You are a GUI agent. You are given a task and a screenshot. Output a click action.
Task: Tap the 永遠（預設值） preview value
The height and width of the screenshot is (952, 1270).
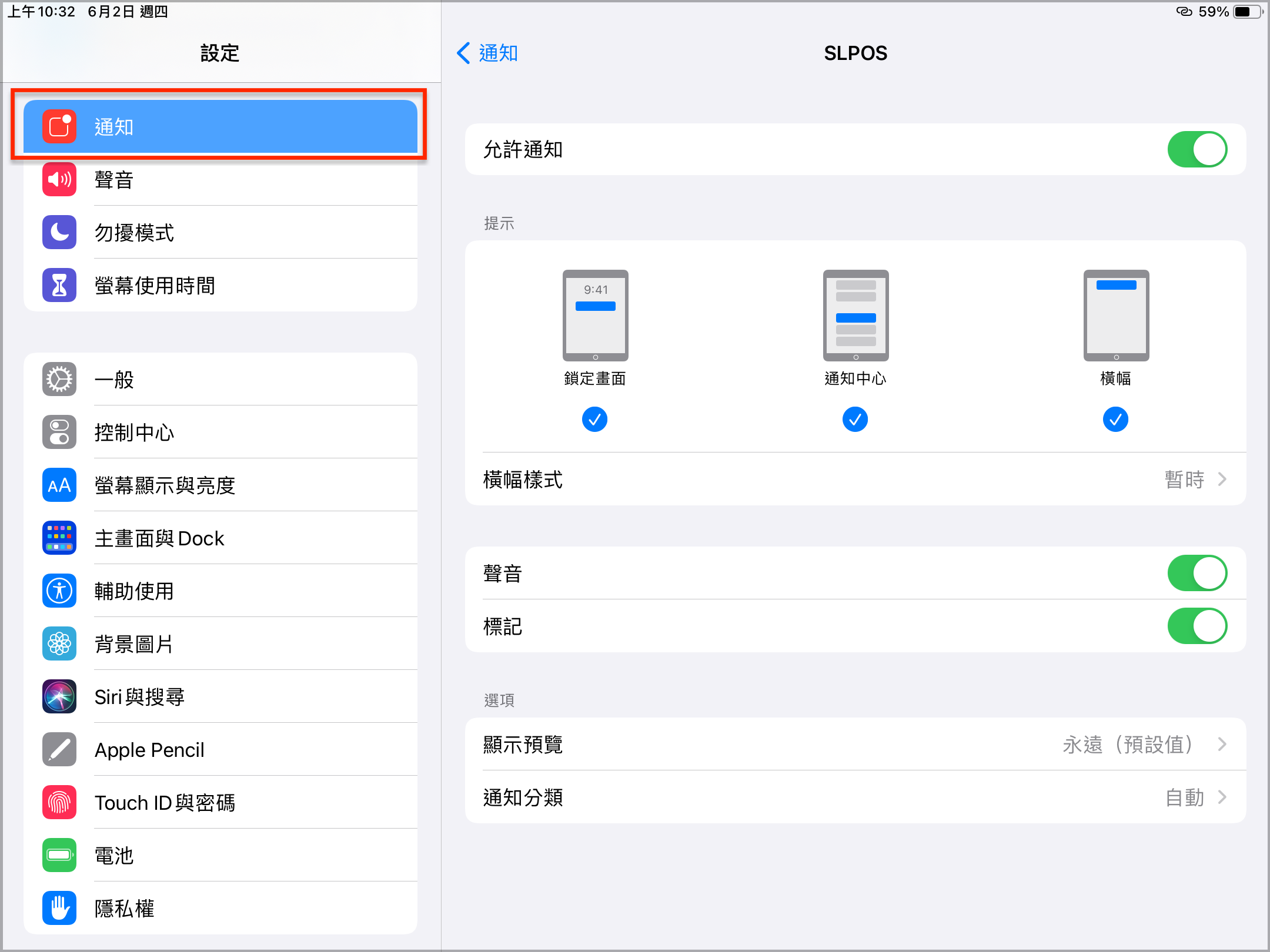1129,744
